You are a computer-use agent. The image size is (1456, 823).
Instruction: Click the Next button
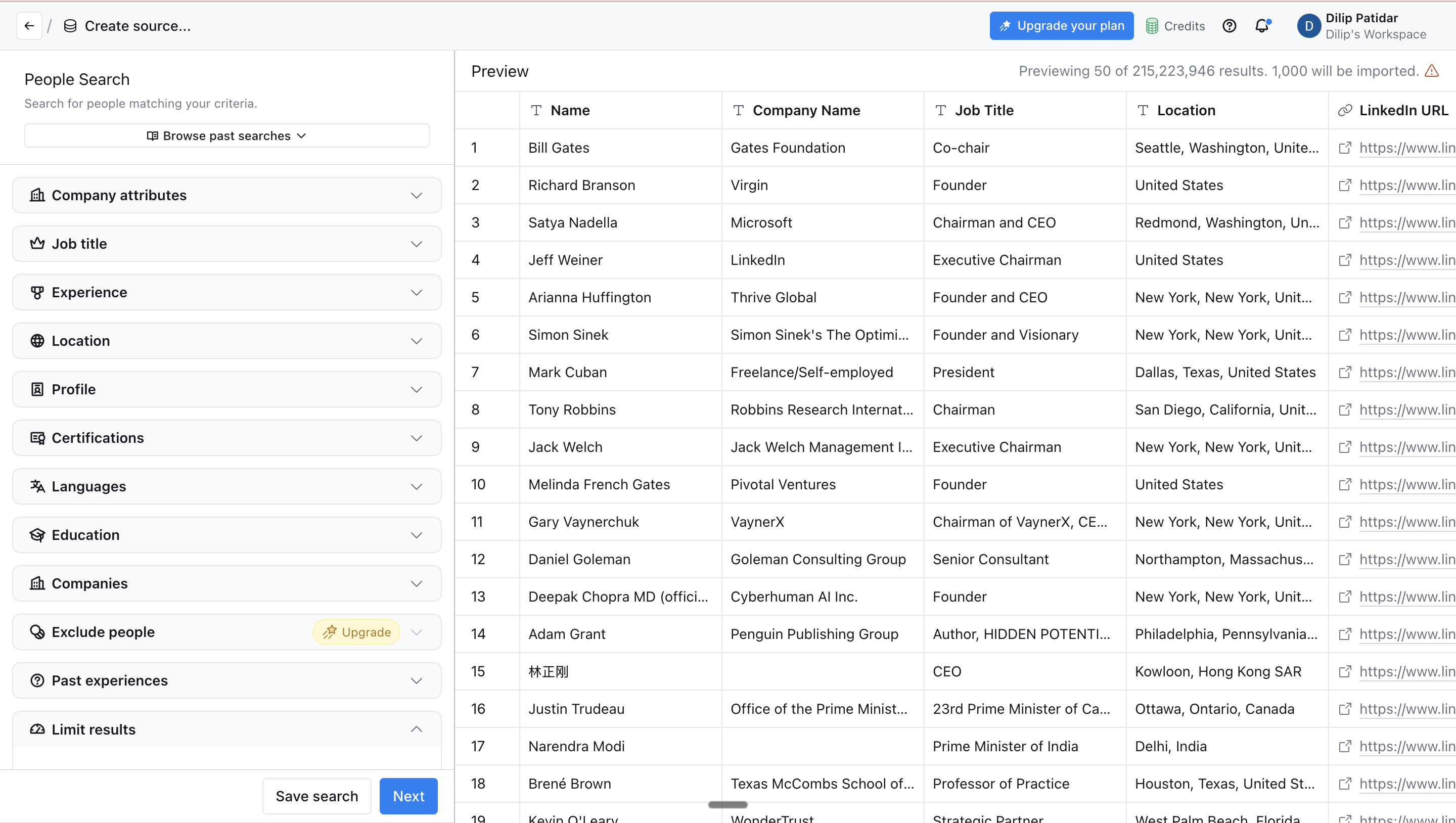(x=408, y=796)
